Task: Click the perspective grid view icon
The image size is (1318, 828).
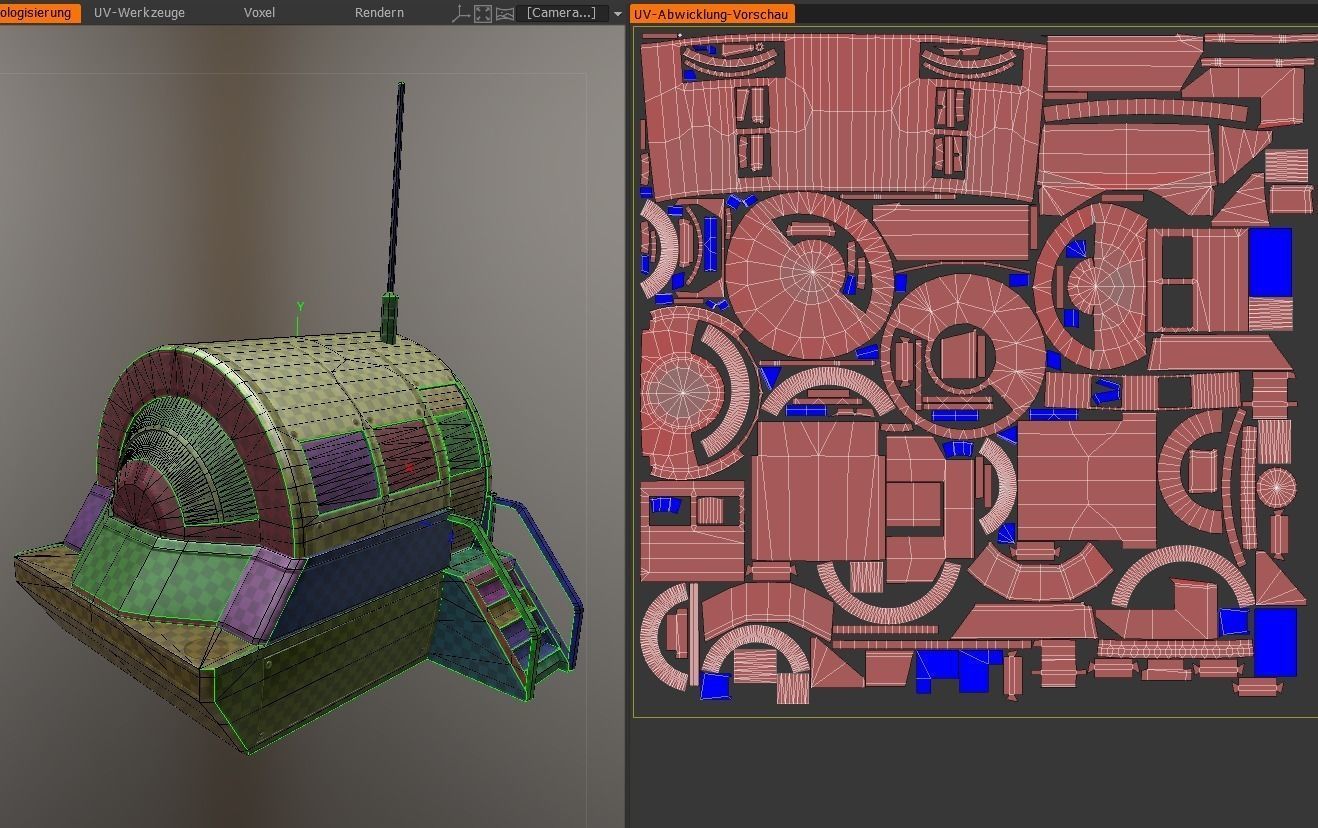Action: 505,13
